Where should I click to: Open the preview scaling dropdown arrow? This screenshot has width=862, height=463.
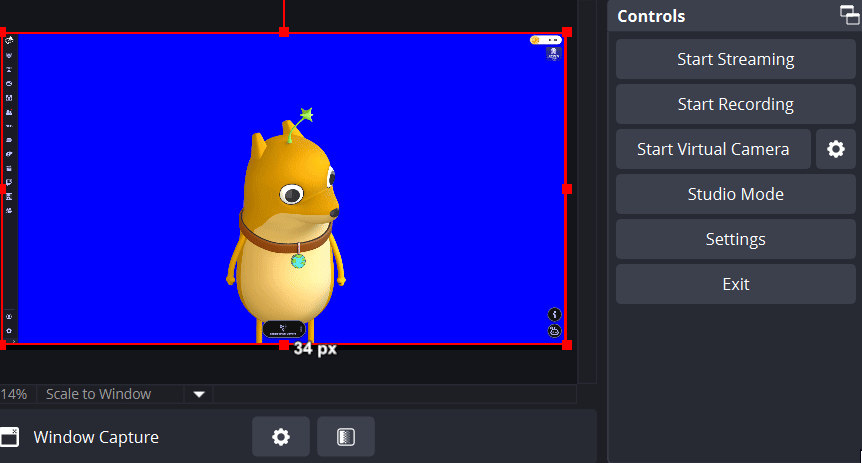coord(199,394)
